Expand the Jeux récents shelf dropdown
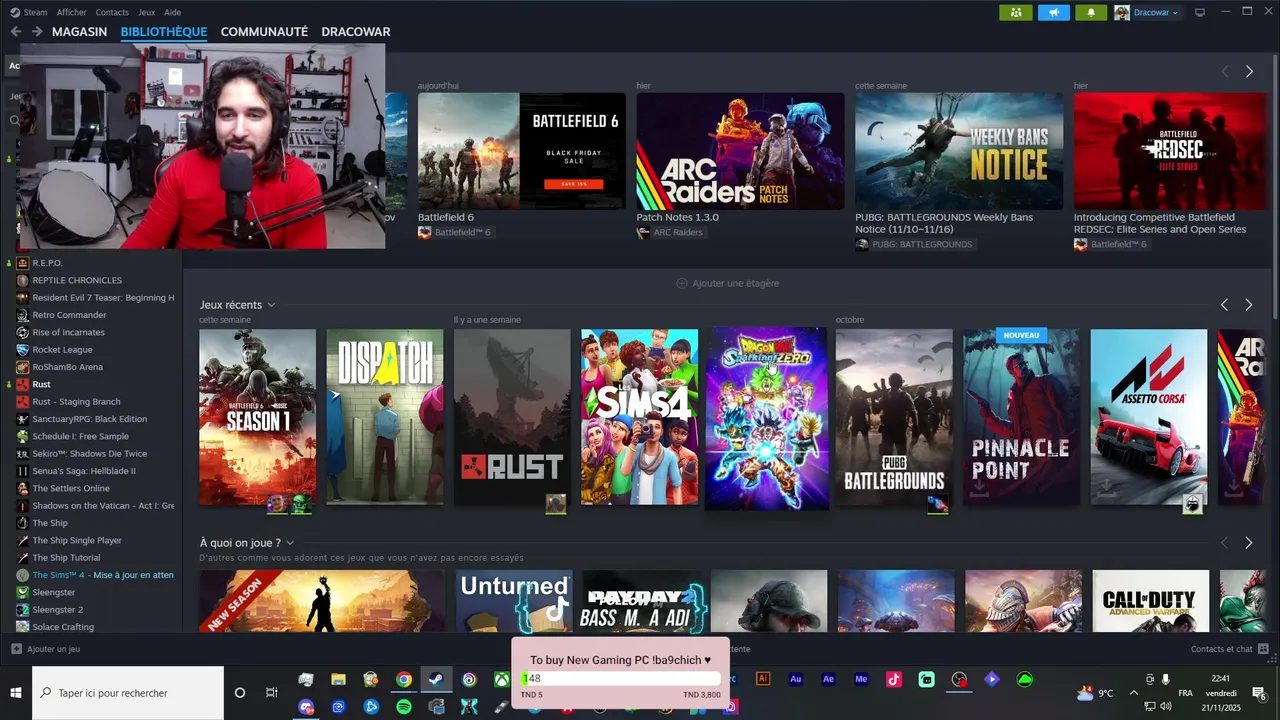Viewport: 1280px width, 720px height. click(271, 305)
